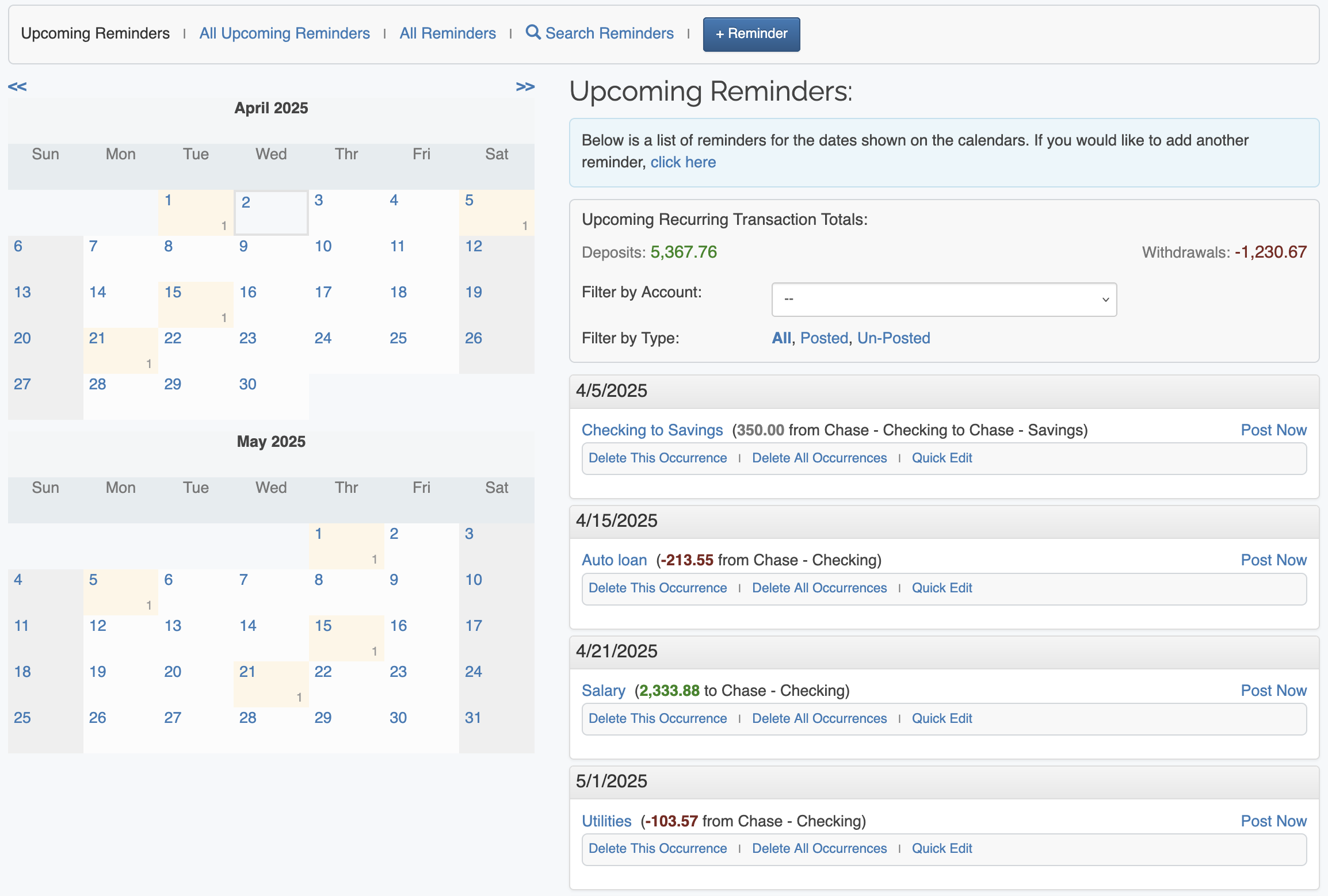The image size is (1328, 896).
Task: Switch to All Reminders tab
Action: pos(448,33)
